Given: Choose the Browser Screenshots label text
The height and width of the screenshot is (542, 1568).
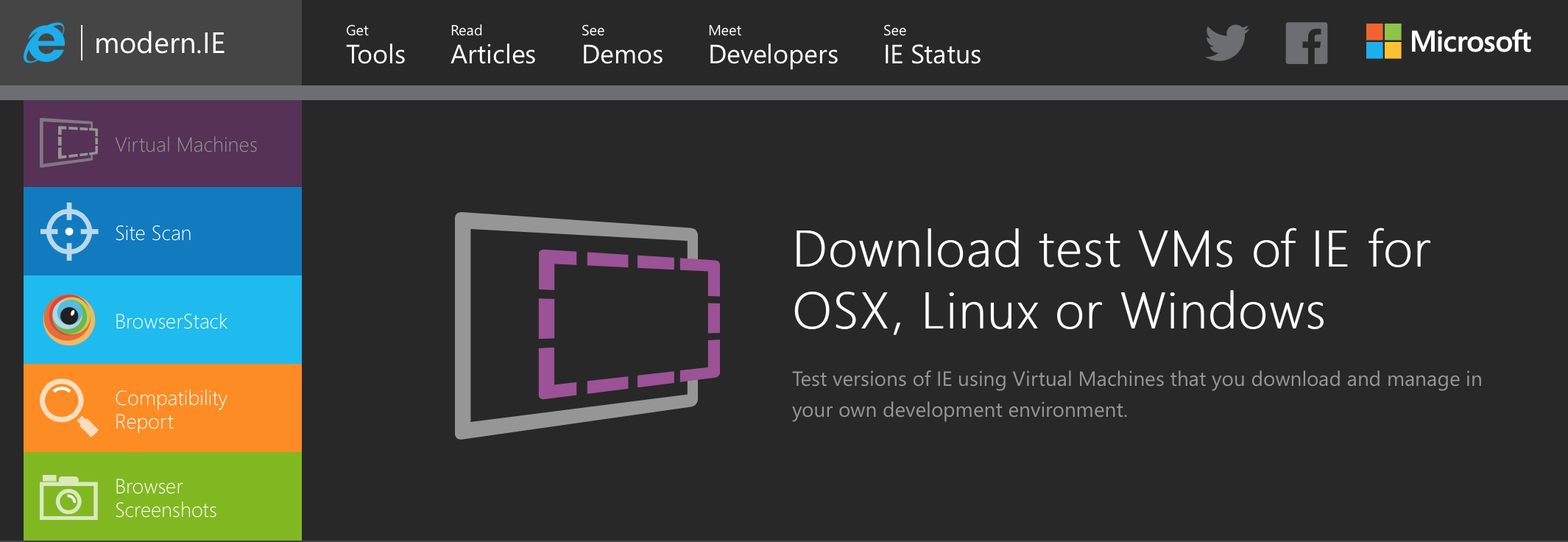Looking at the screenshot, I should pos(166,499).
